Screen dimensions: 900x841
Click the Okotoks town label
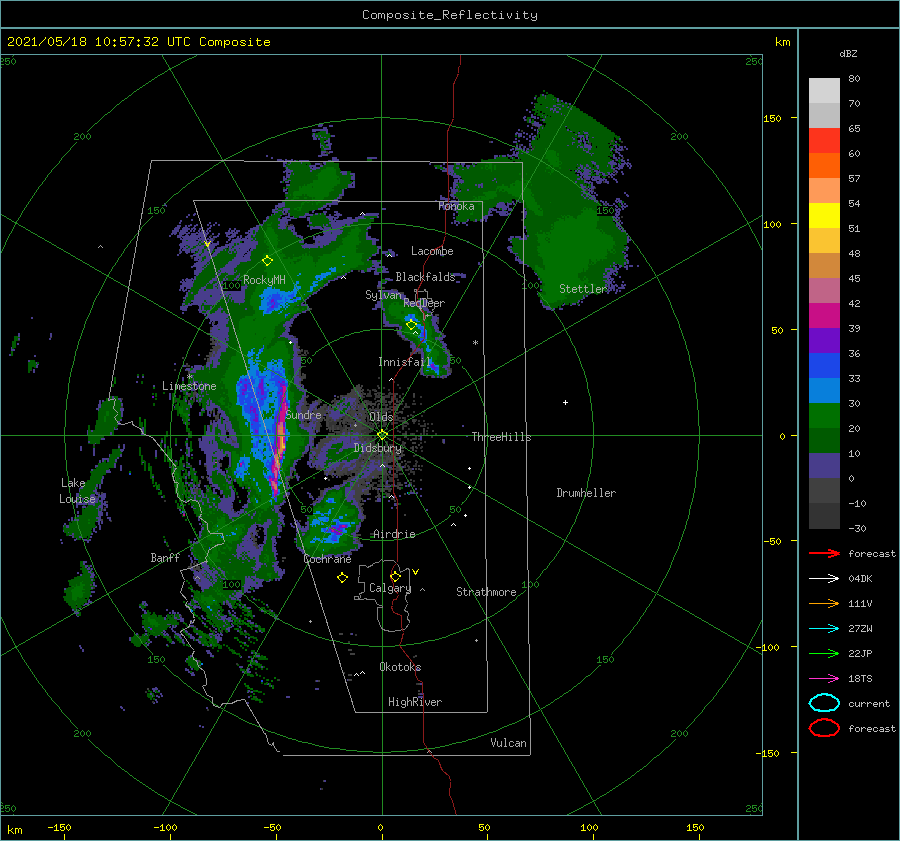tap(400, 667)
